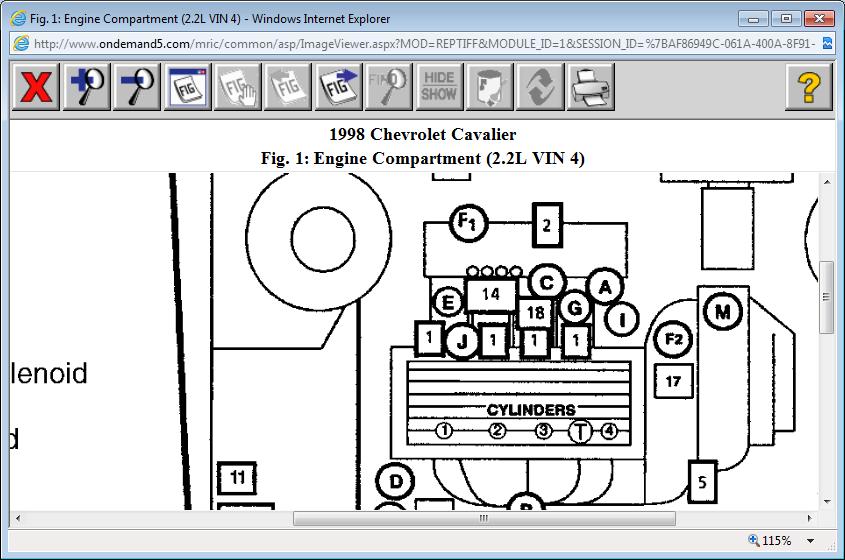
Task: Click the 1998 Chevrolet Cavalier heading
Action: (422, 134)
